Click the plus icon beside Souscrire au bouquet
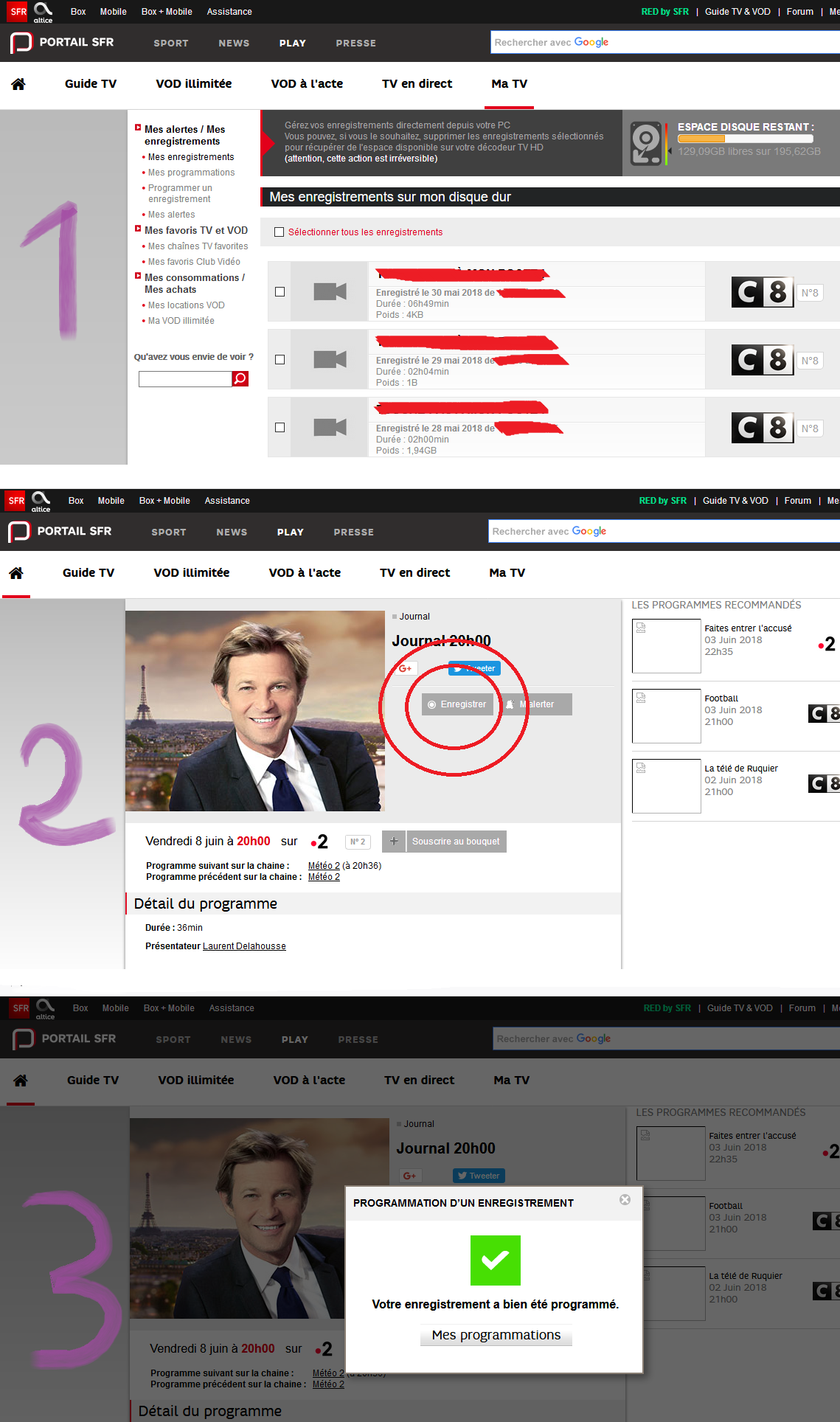 point(394,842)
